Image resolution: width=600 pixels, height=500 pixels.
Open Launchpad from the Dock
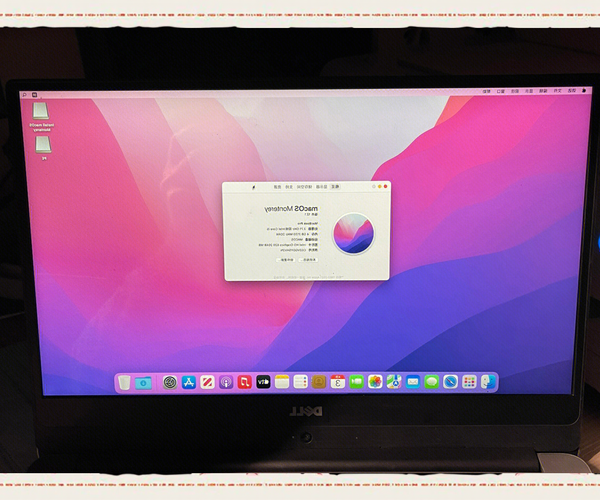click(469, 382)
